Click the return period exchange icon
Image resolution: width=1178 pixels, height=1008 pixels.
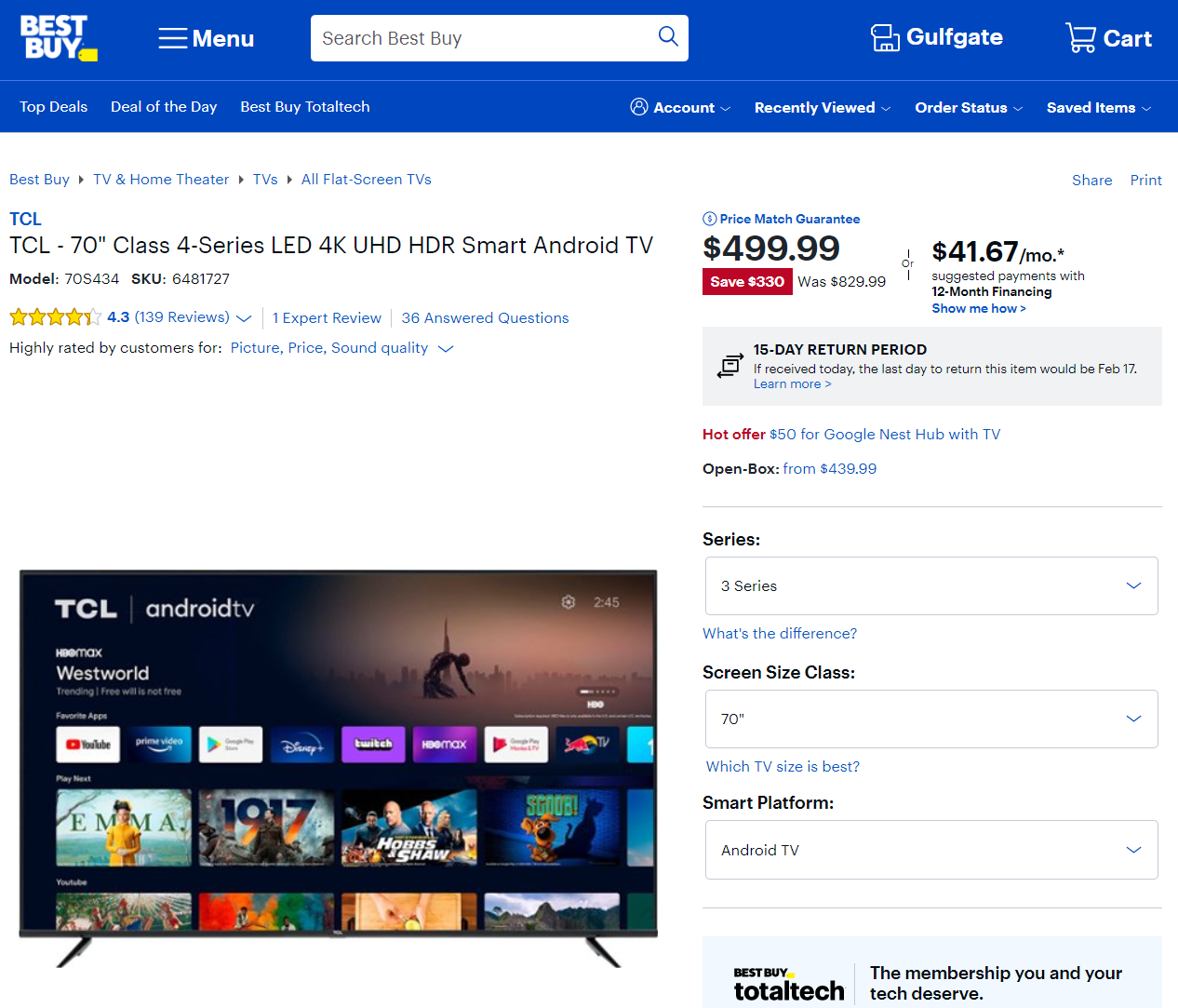pos(730,366)
